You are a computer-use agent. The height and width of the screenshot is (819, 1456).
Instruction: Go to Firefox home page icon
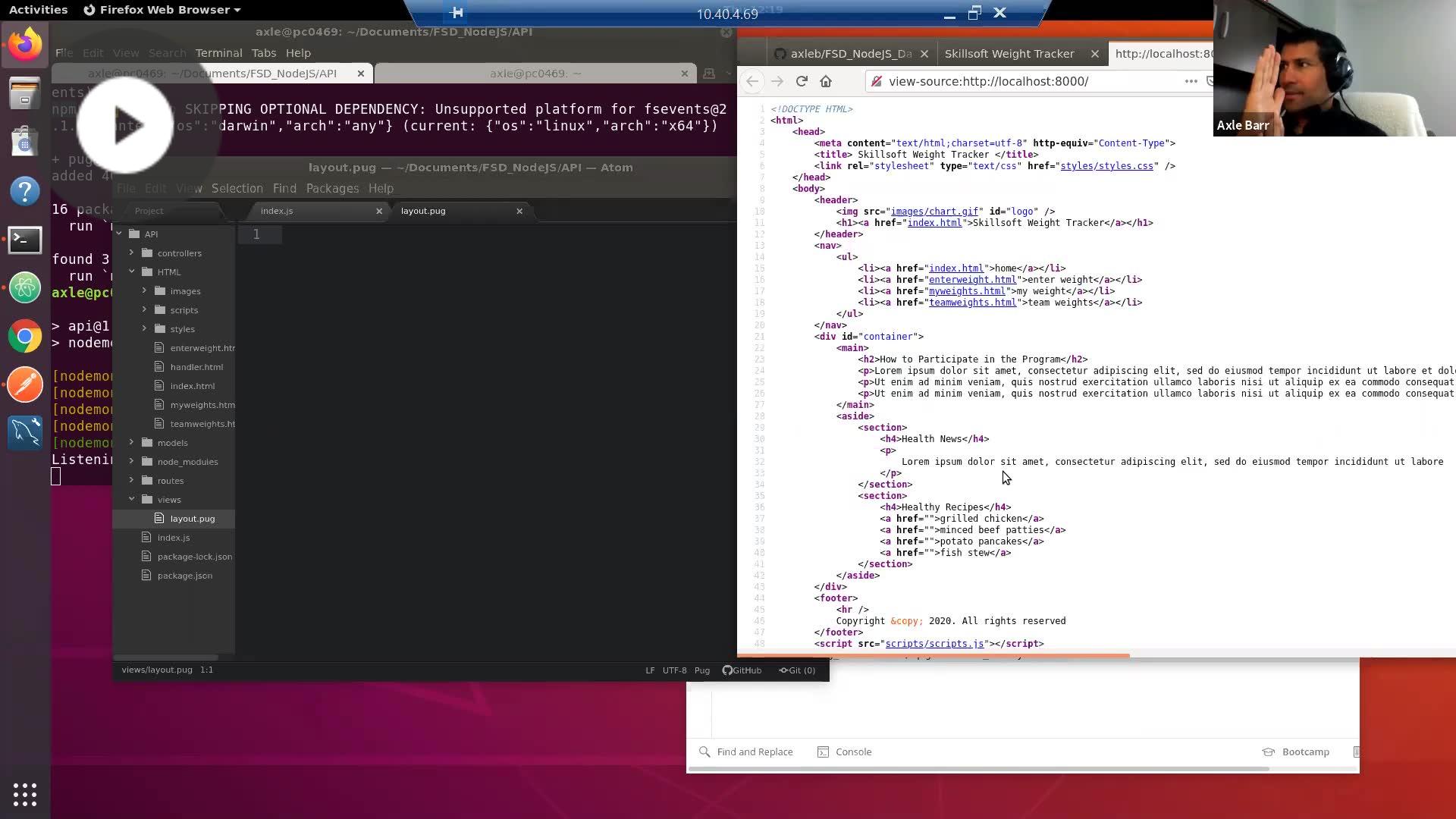pos(826,81)
